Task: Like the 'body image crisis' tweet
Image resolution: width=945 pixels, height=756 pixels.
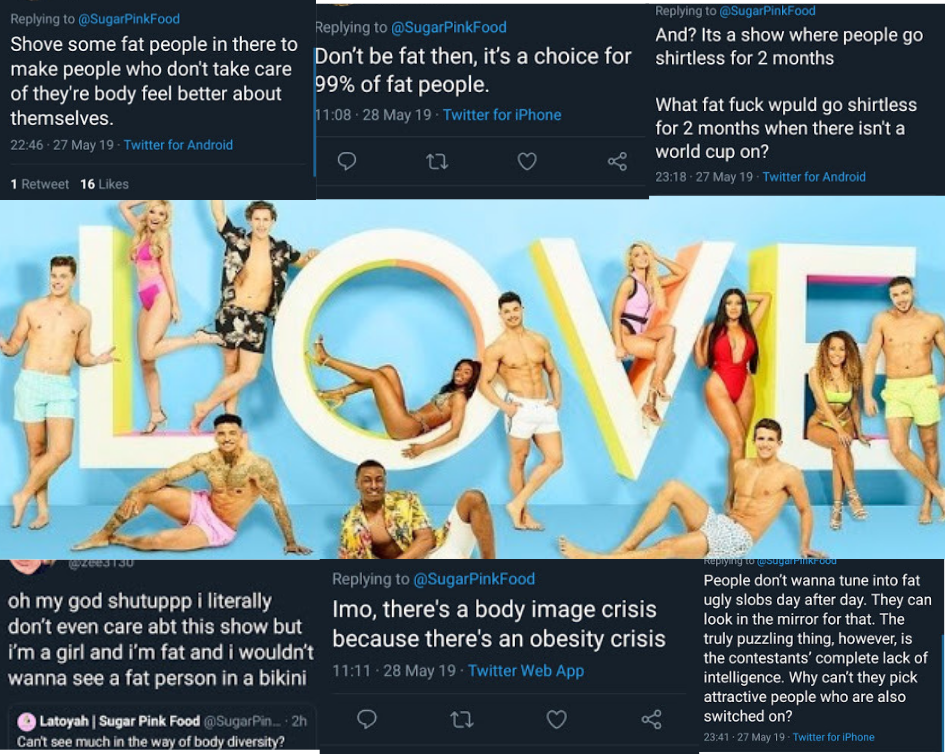Action: [x=556, y=719]
